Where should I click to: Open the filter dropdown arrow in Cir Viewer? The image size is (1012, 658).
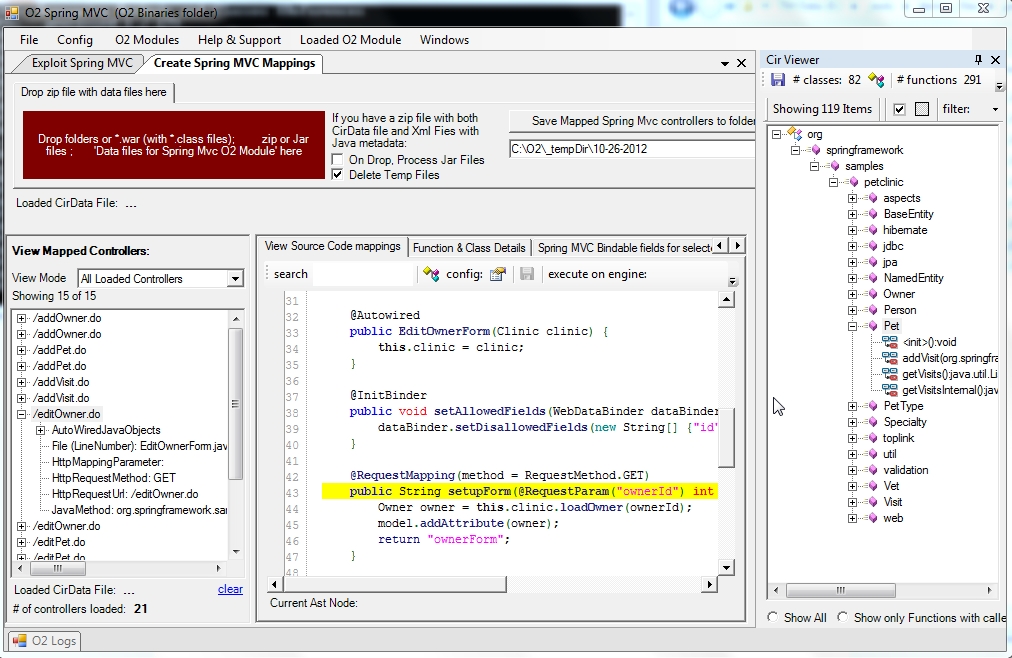click(995, 109)
